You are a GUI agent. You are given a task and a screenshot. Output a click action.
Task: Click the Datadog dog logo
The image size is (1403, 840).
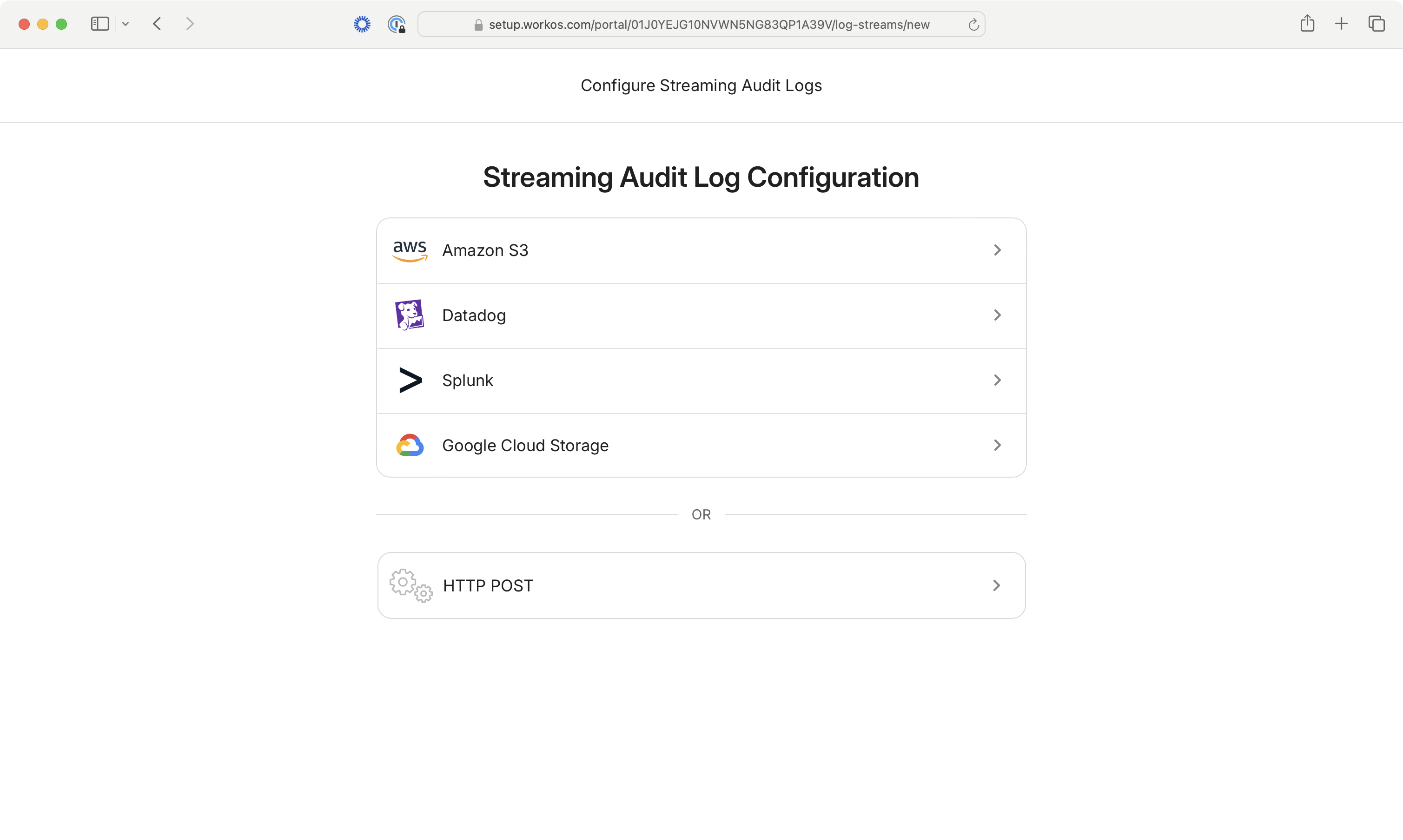tap(410, 315)
